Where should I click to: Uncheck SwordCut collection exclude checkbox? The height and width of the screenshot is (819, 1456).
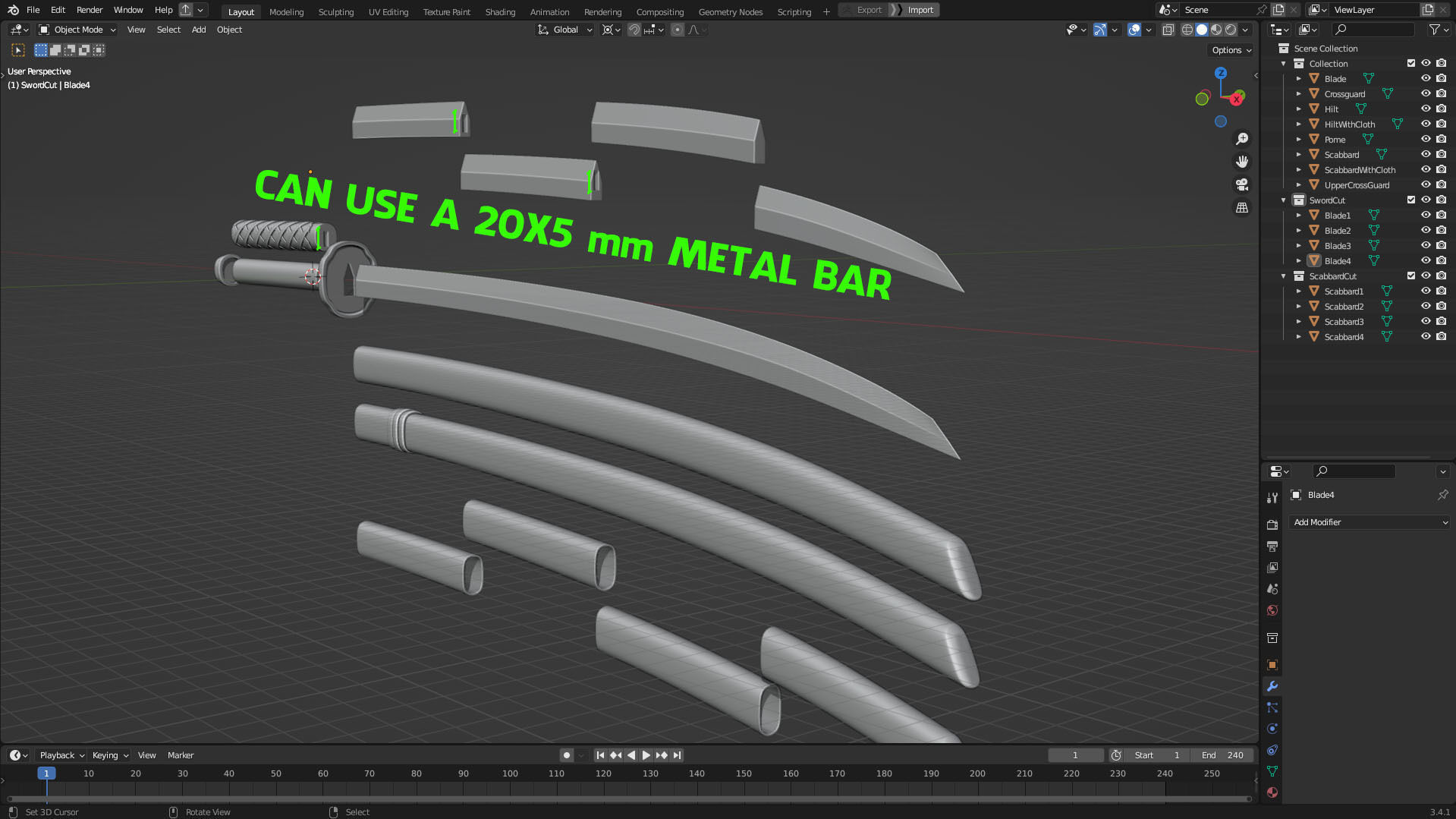1411,200
